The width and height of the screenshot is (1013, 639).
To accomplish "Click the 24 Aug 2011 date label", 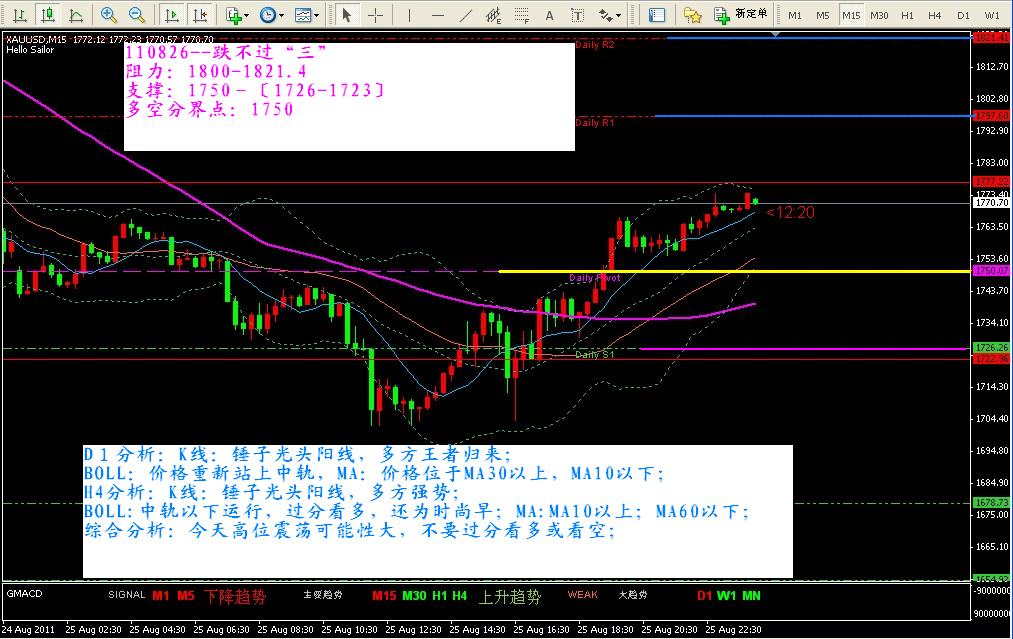I will pyautogui.click(x=28, y=629).
